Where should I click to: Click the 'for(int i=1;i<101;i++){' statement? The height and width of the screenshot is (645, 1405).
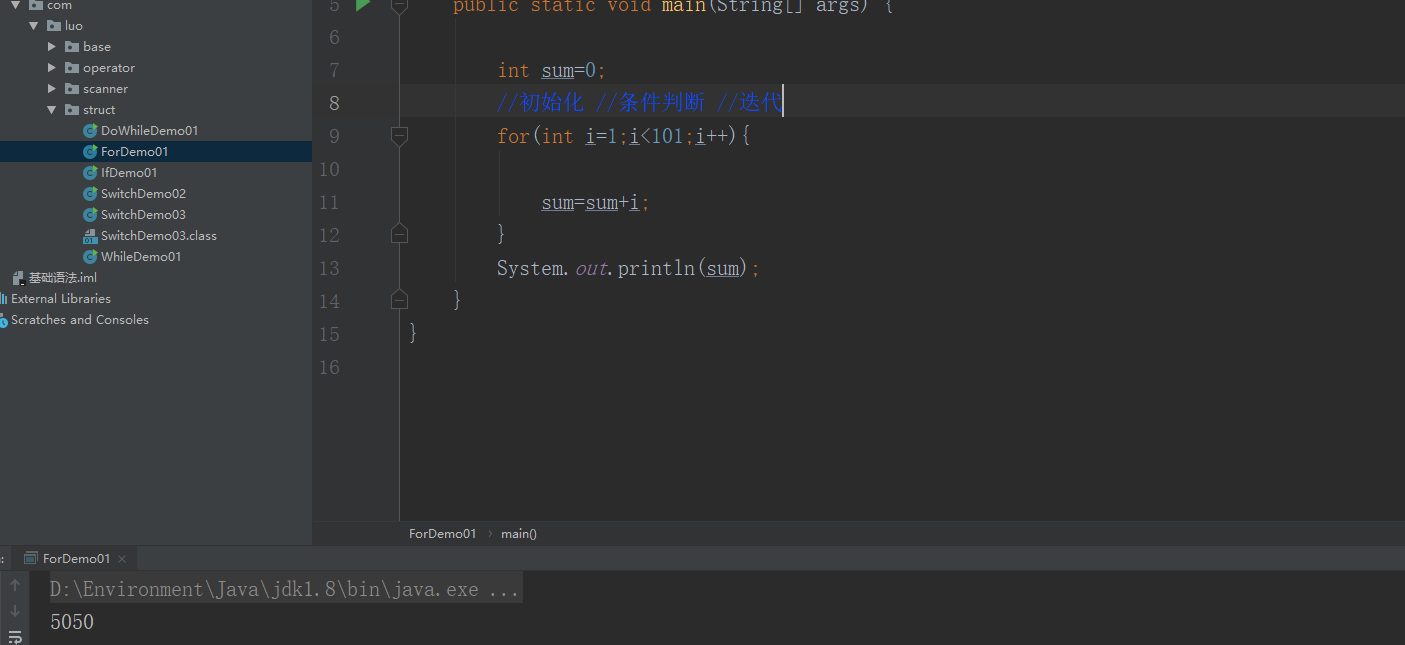click(624, 136)
